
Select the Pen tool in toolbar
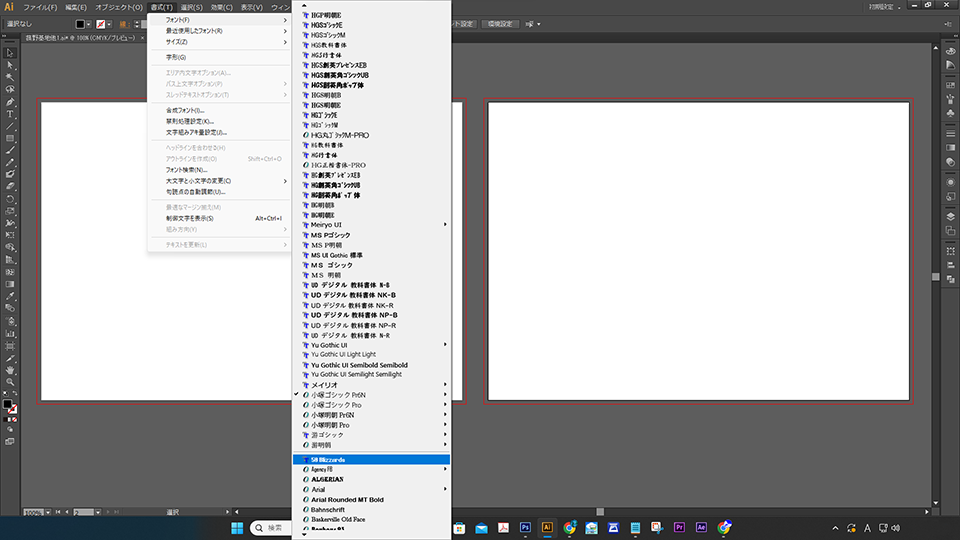(x=10, y=101)
